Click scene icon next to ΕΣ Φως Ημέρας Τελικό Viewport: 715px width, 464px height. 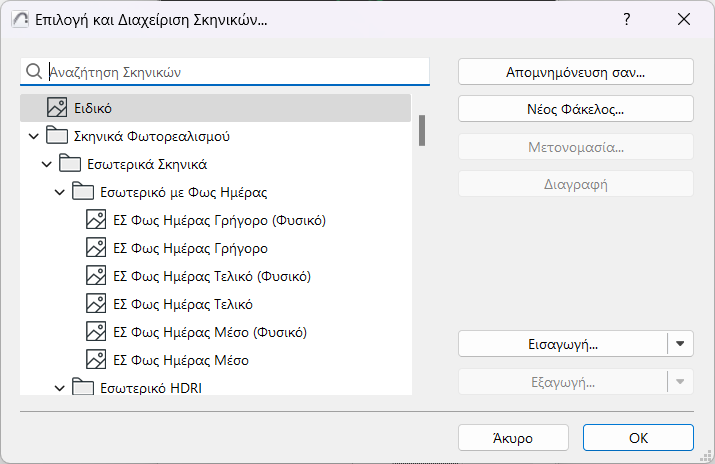96,304
